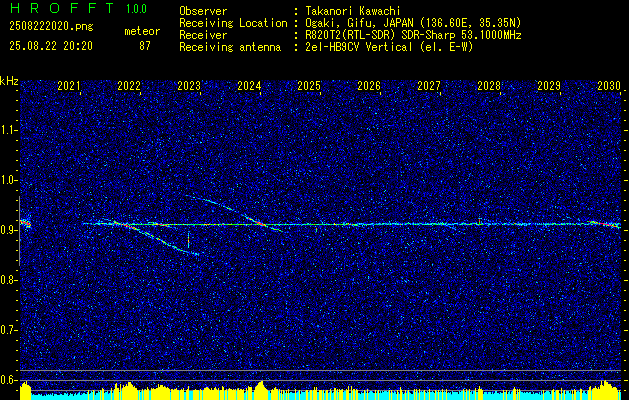Click the echo burst at the spectrogram's left edge

click(25, 223)
